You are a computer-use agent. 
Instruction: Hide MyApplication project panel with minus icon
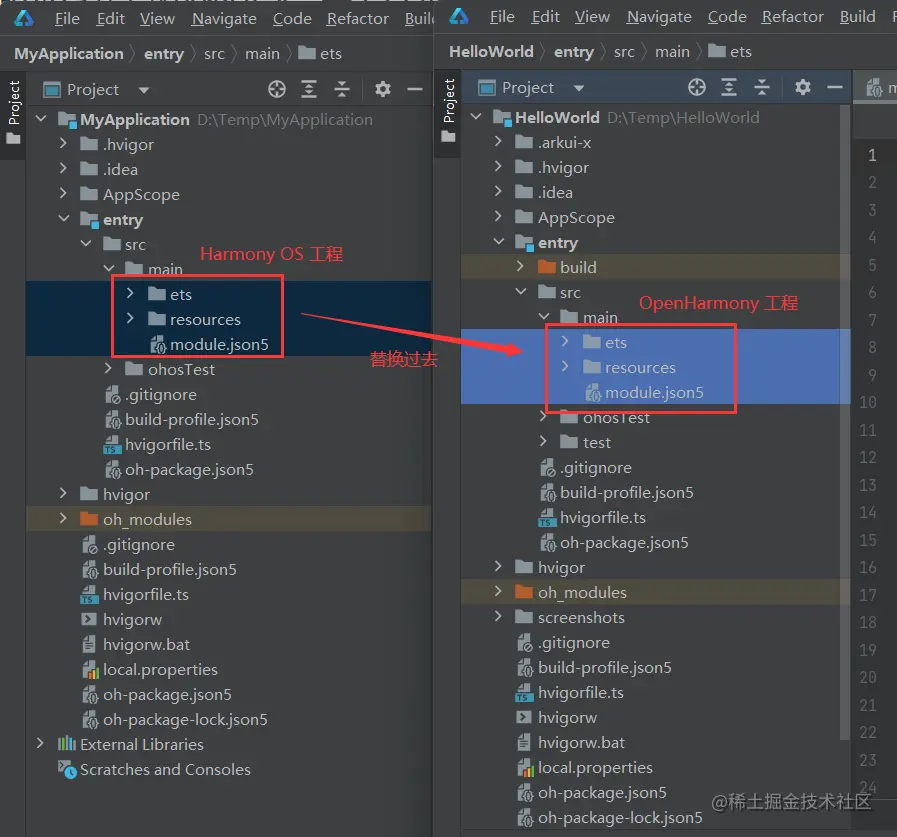[415, 89]
